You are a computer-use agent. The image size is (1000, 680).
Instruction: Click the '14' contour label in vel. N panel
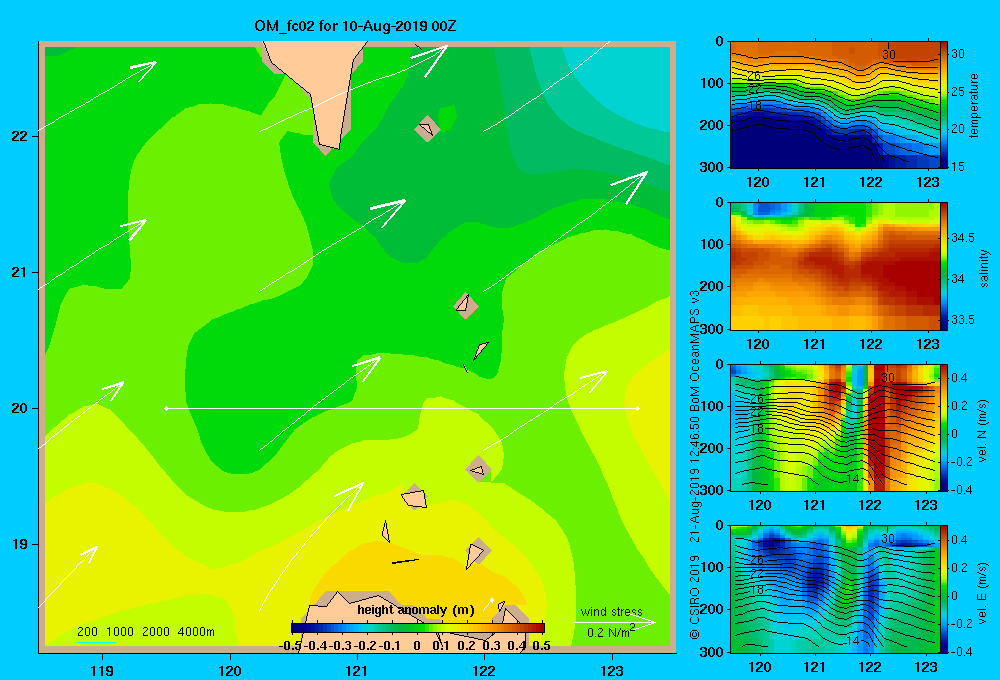pos(853,478)
